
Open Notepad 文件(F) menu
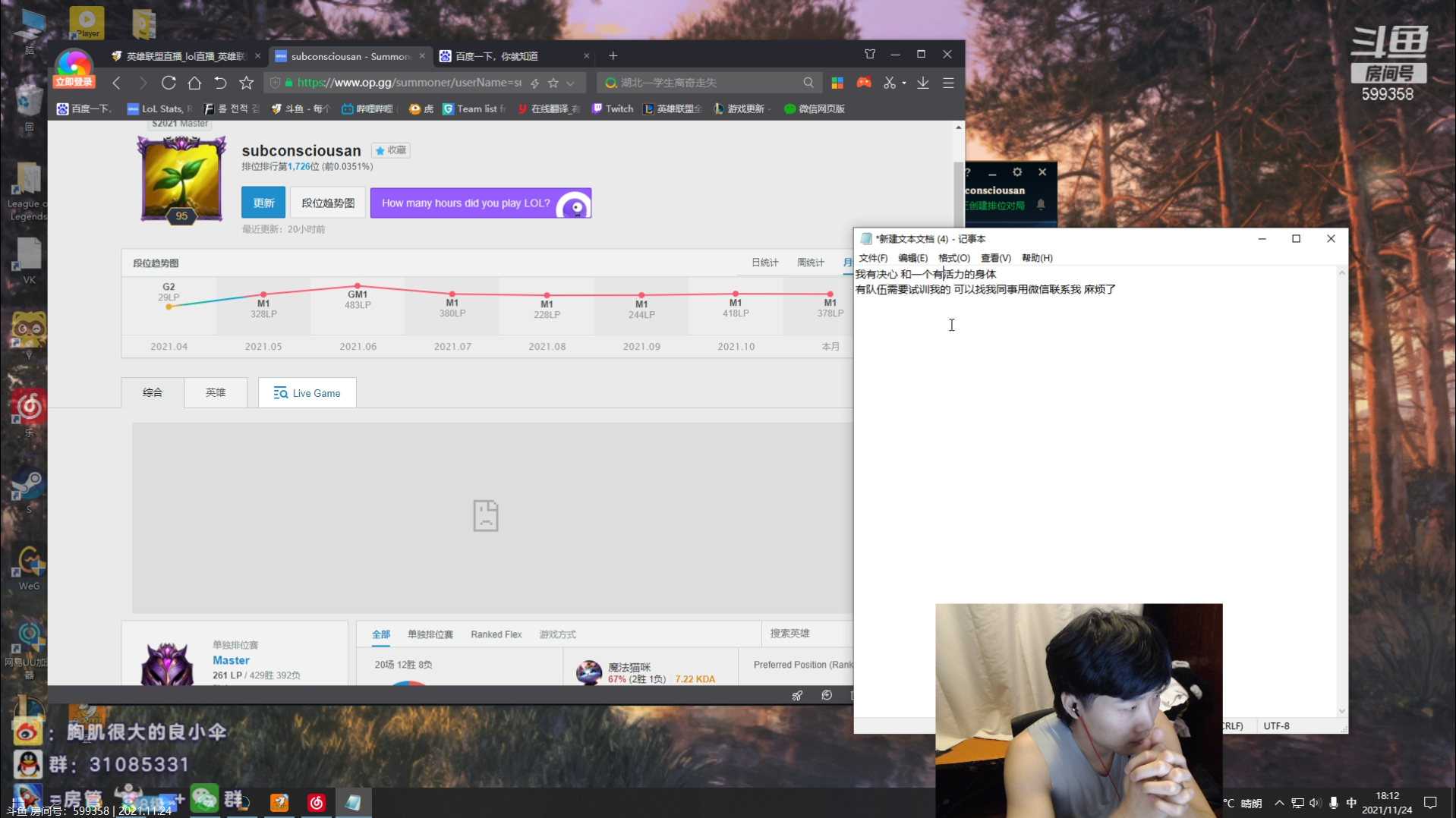(873, 258)
